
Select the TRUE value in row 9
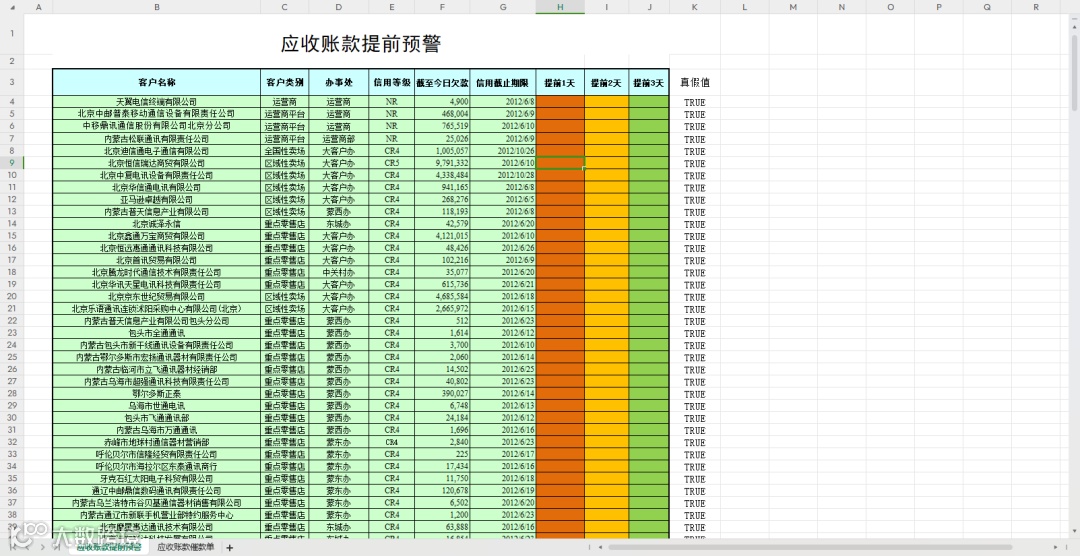pyautogui.click(x=694, y=164)
